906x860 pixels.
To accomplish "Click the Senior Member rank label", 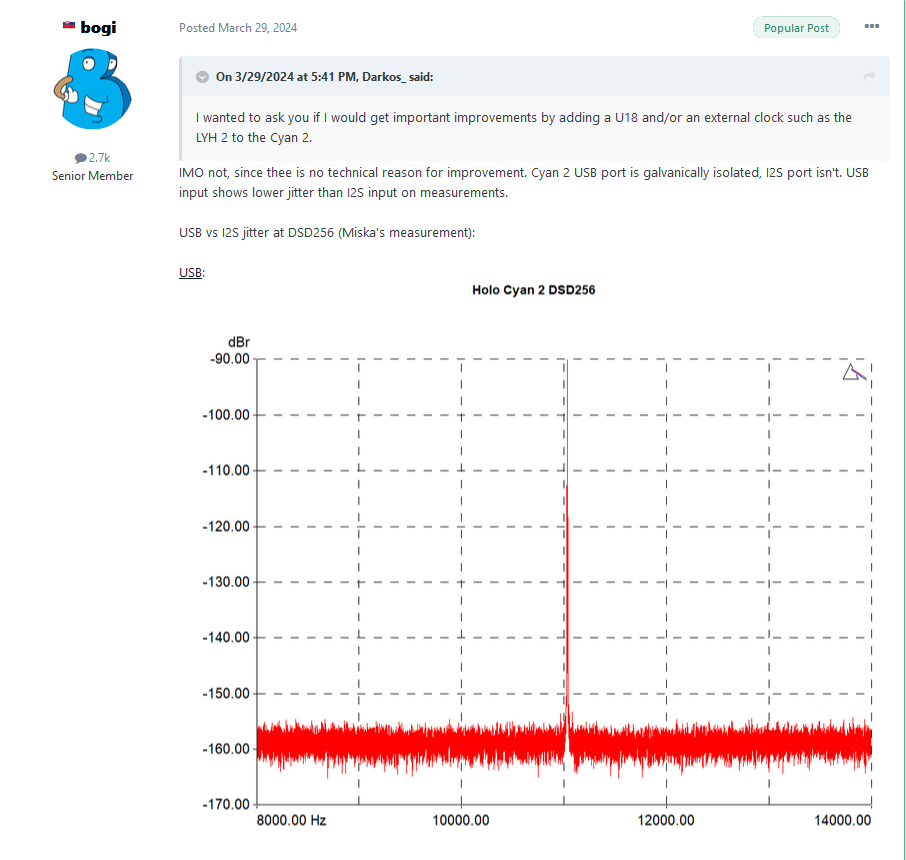I will tap(92, 176).
